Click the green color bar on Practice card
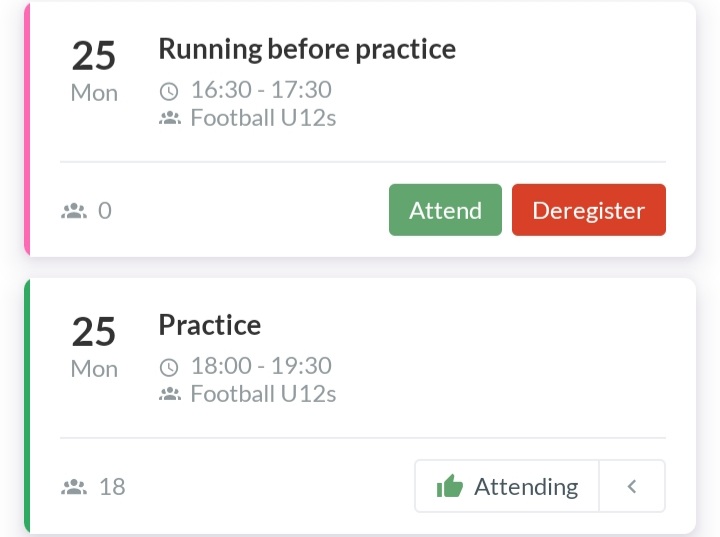The width and height of the screenshot is (720, 537). [x=27, y=406]
